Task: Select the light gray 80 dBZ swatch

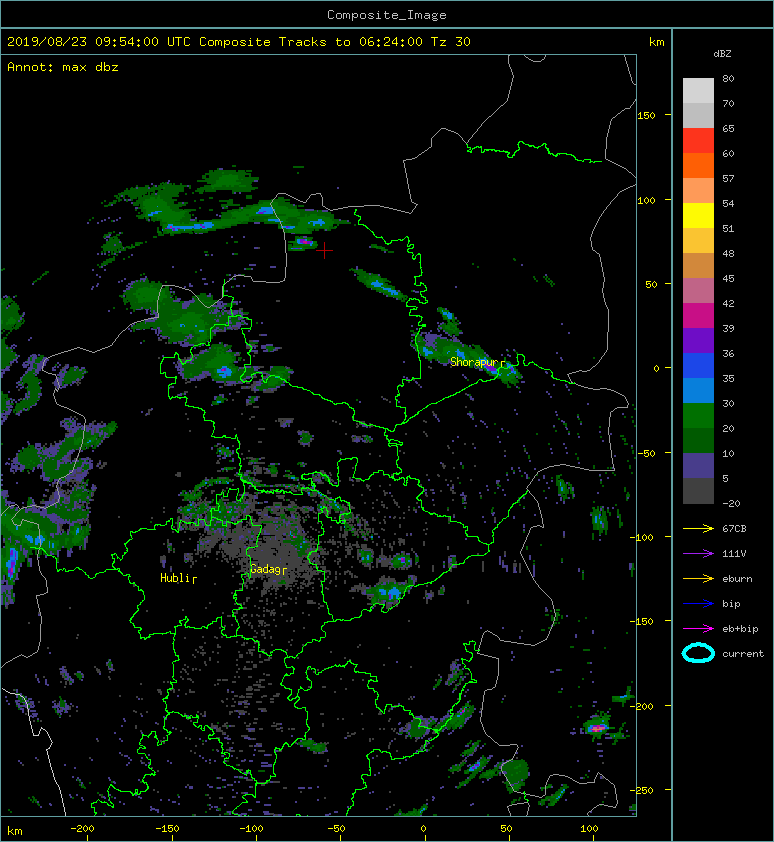Action: point(698,90)
